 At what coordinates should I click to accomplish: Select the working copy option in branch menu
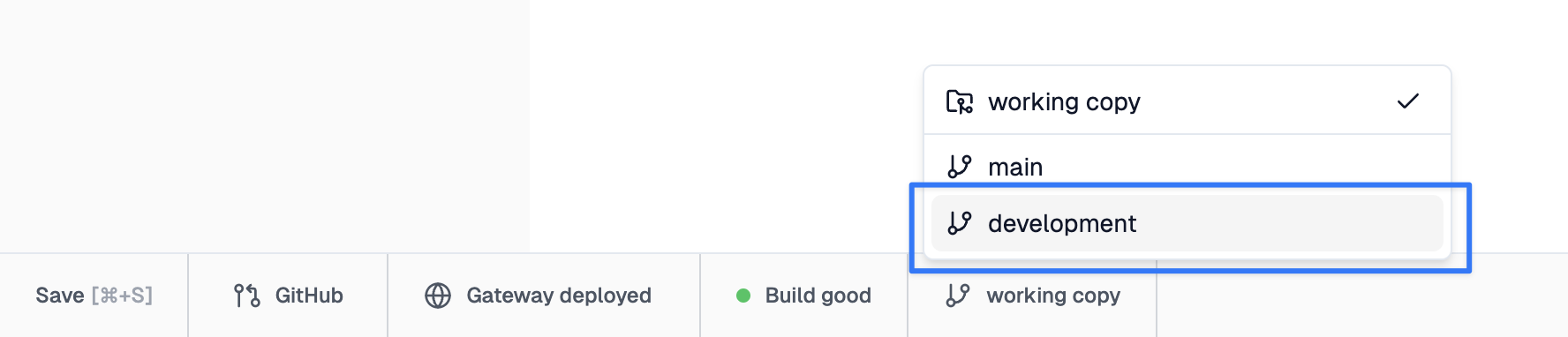(x=1187, y=101)
